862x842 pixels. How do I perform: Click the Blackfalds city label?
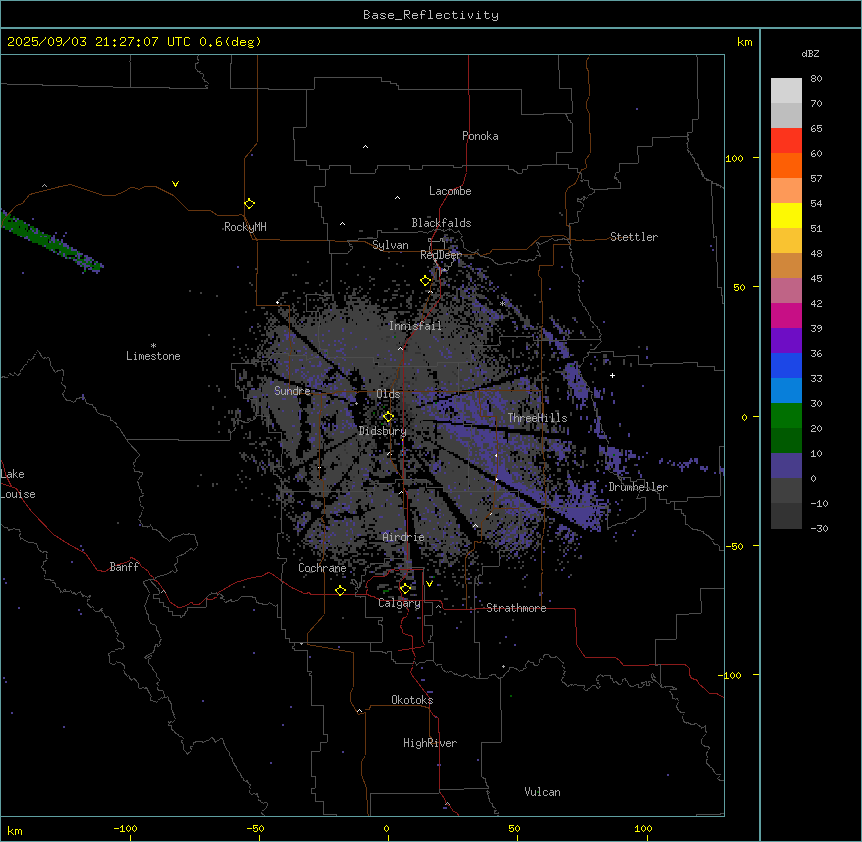coord(441,223)
